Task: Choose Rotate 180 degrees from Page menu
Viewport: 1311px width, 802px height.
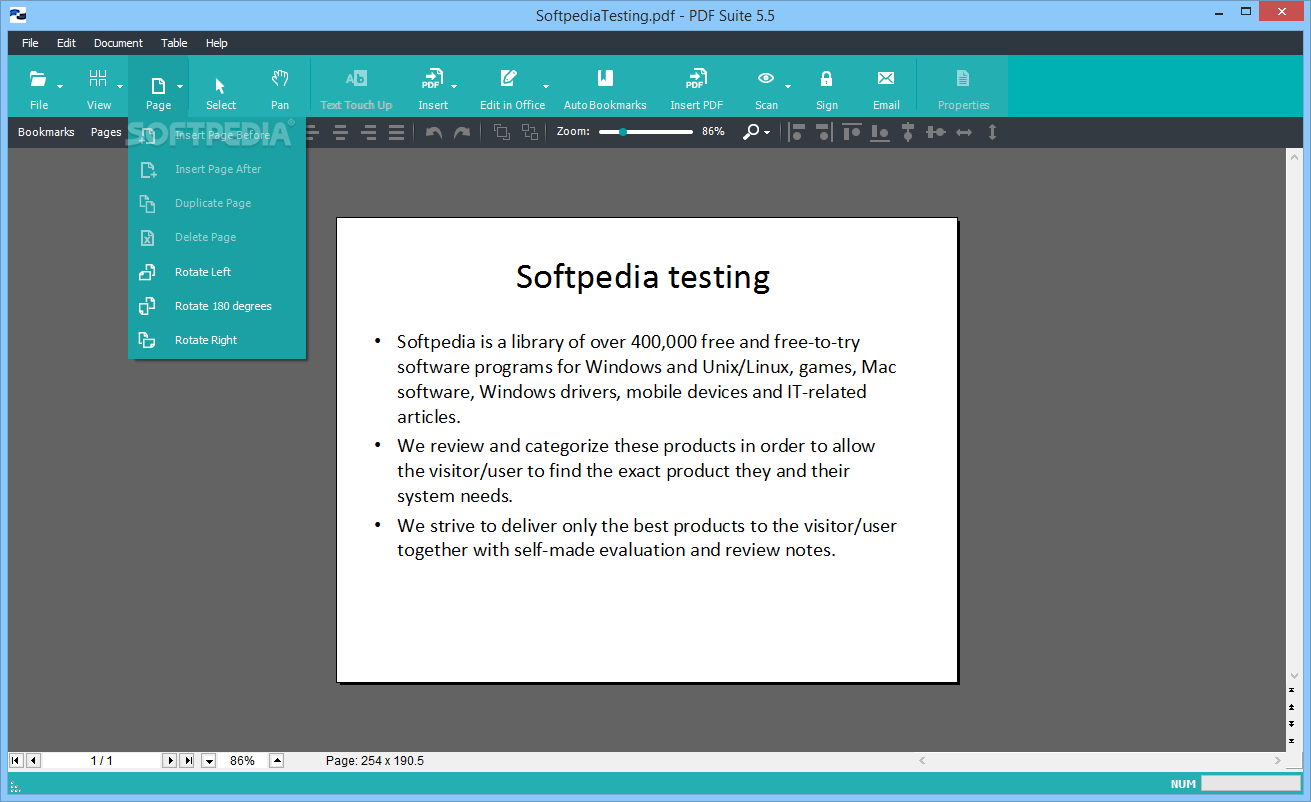Action: [217, 306]
